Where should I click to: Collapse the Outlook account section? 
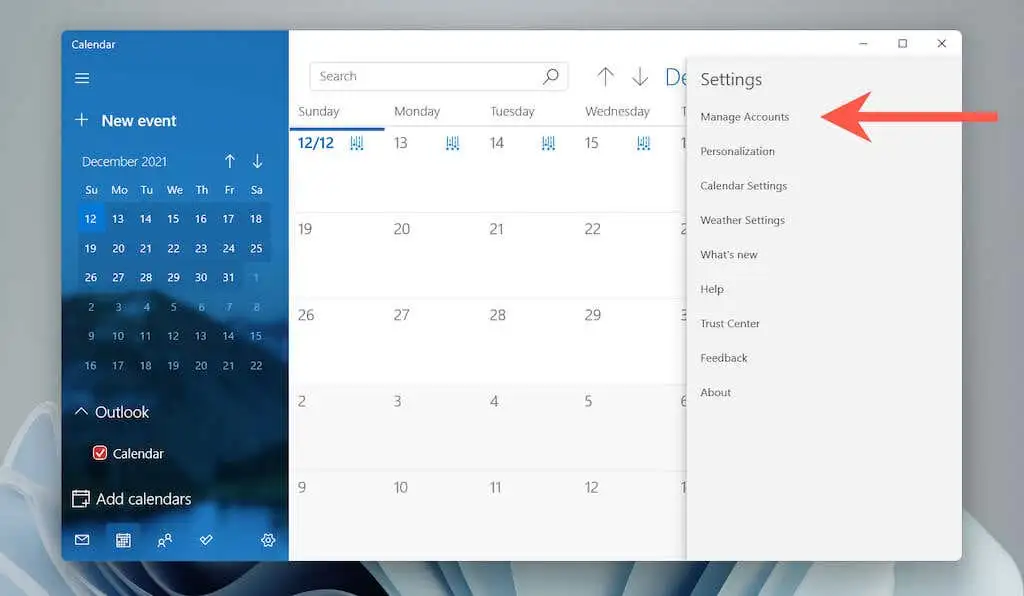[82, 411]
